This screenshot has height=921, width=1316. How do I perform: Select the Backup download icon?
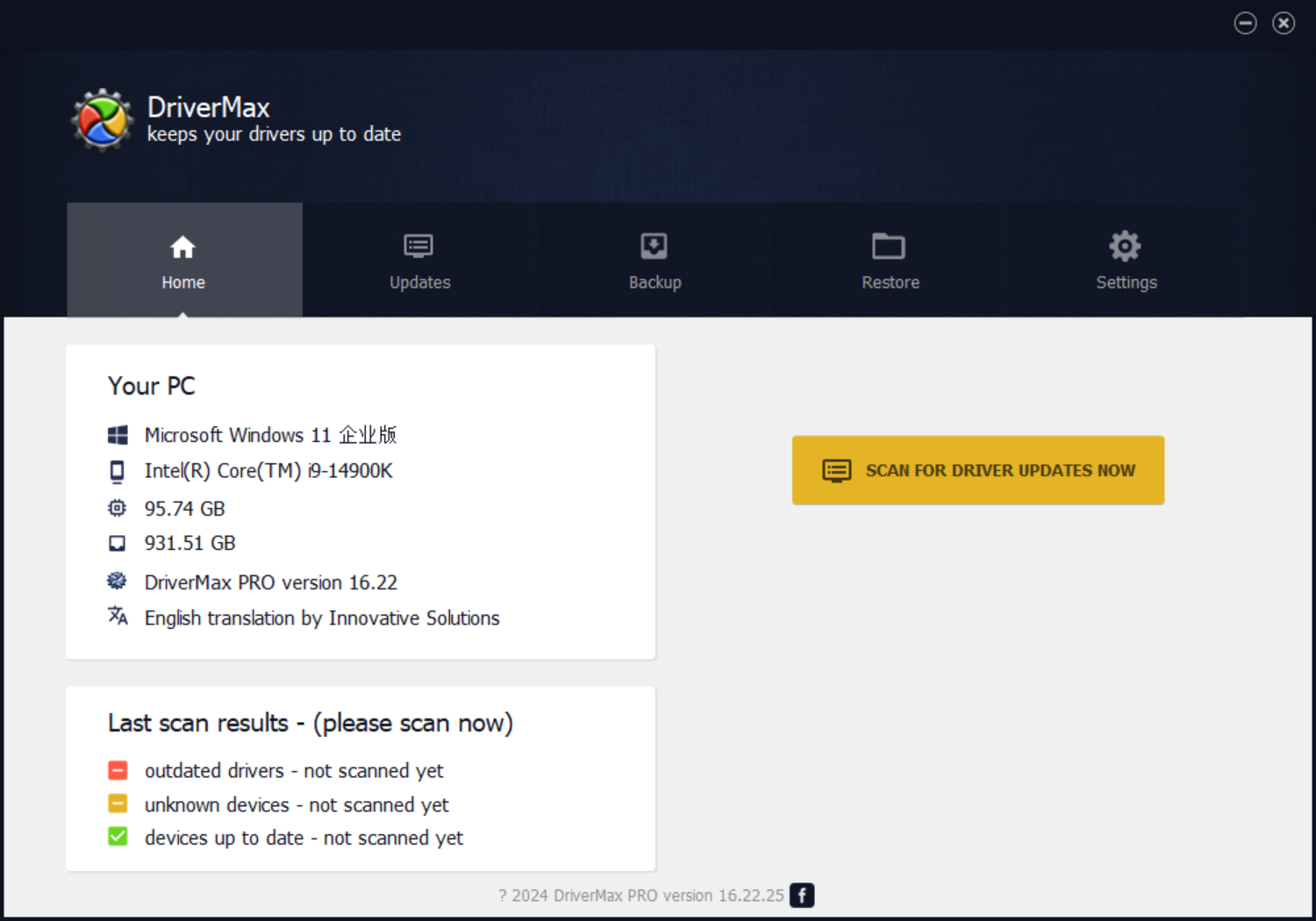point(654,246)
